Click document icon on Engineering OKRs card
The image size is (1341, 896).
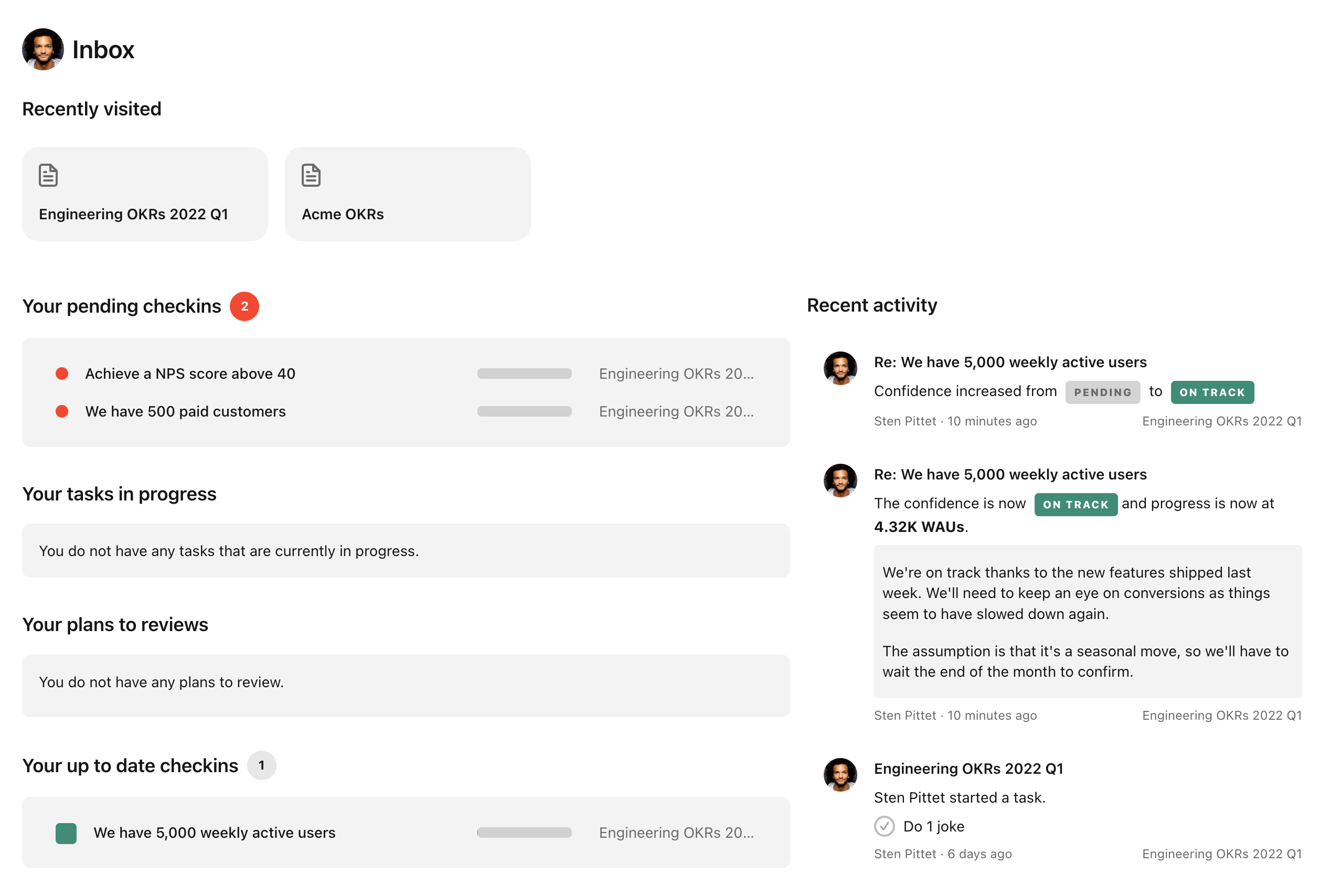(x=49, y=175)
